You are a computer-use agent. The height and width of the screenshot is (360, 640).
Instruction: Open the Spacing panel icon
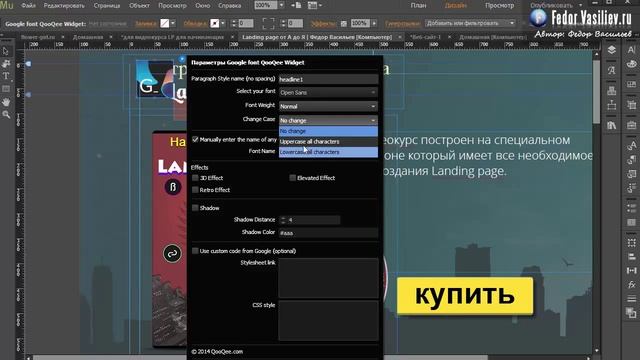[631, 270]
